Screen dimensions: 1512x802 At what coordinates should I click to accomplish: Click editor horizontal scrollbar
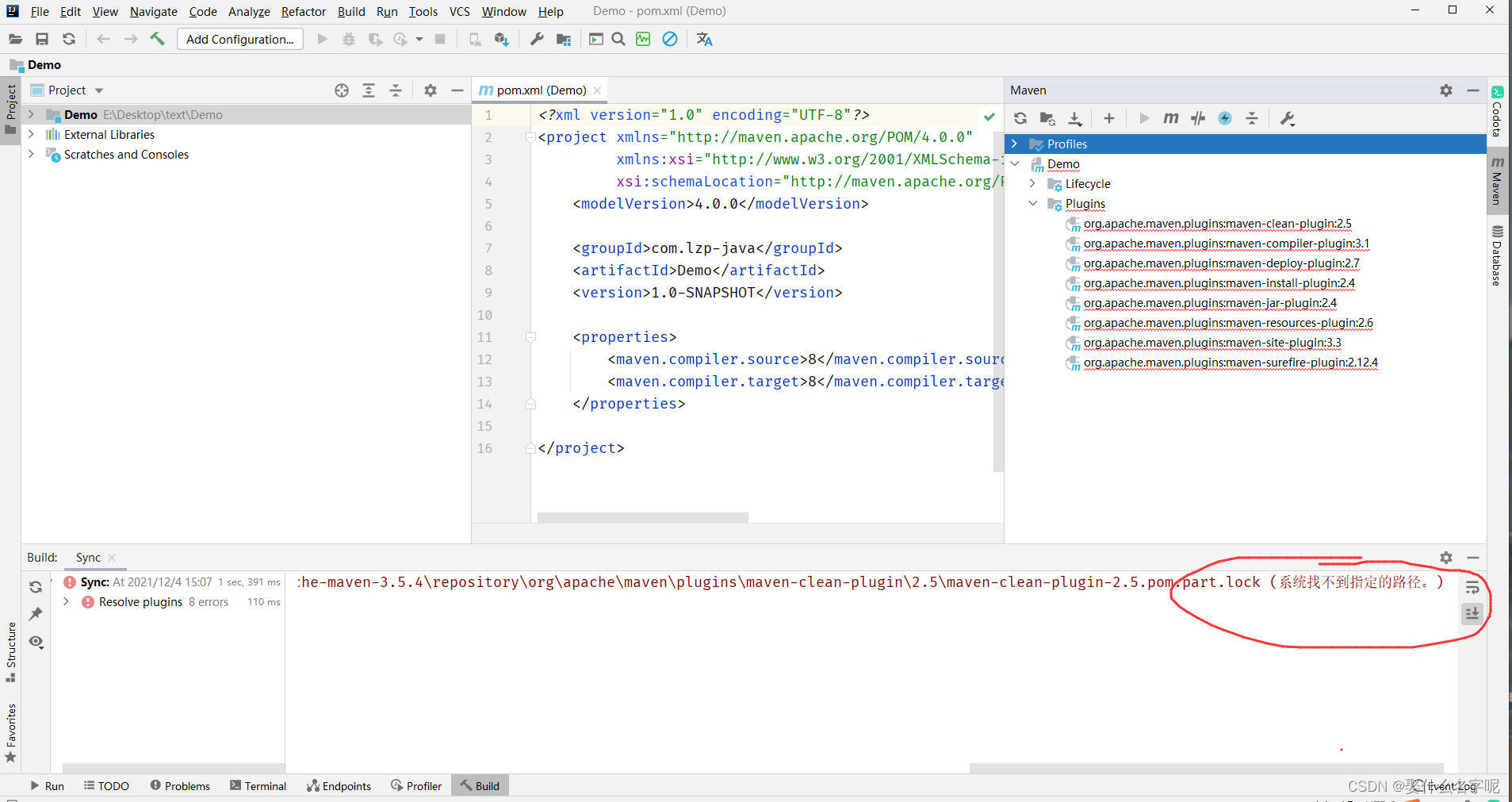[x=642, y=517]
